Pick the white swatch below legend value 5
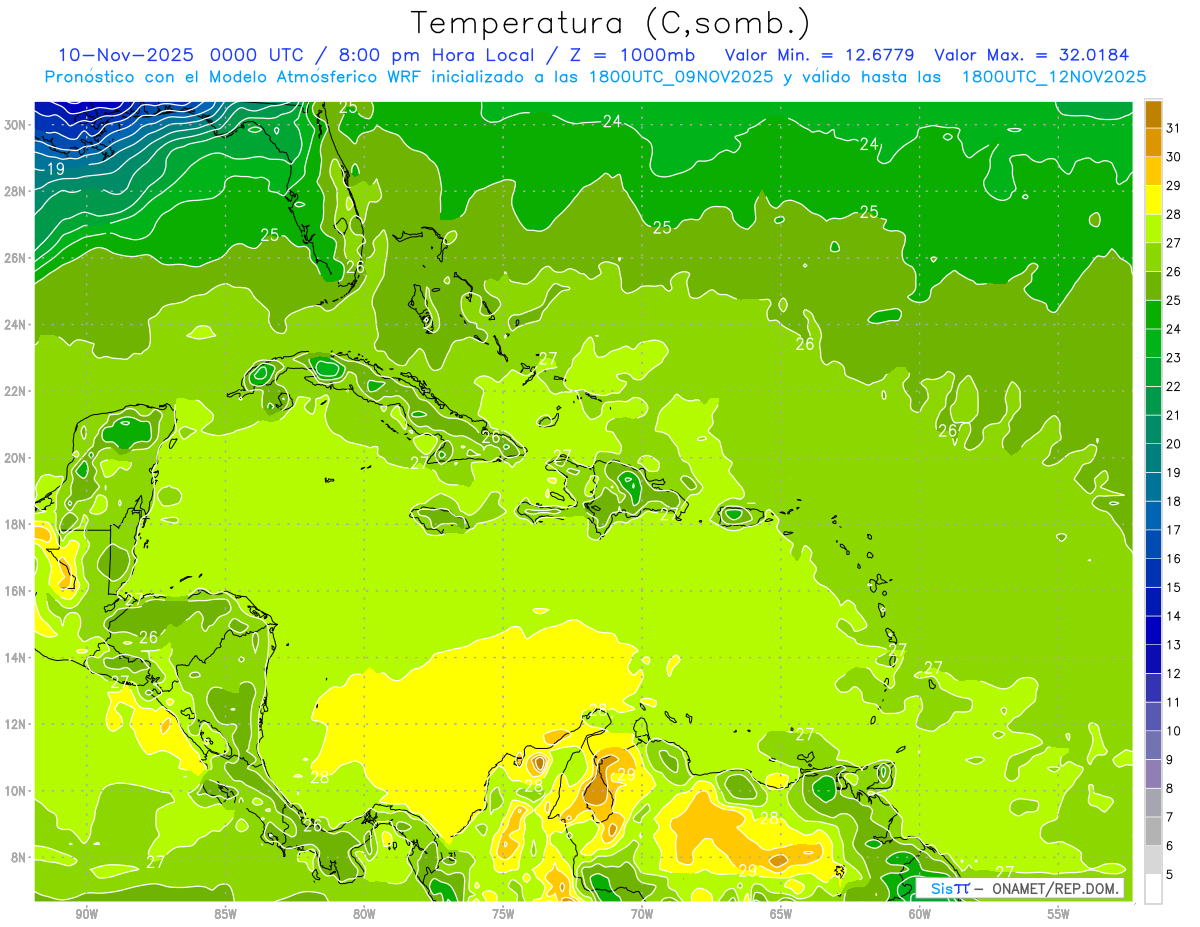The image size is (1200, 927). click(x=1153, y=889)
